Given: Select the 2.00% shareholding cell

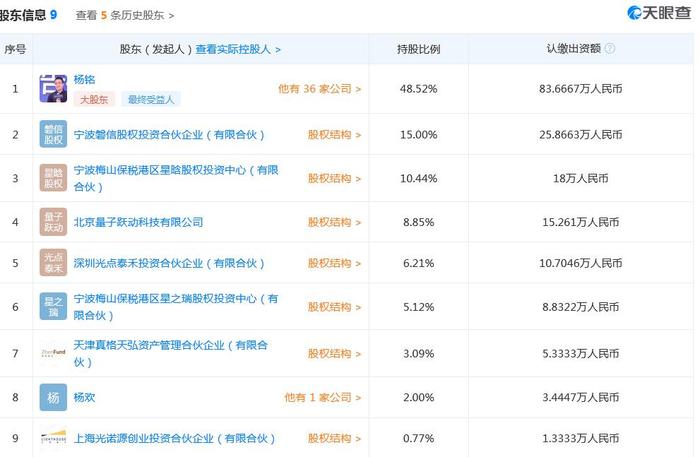Looking at the screenshot, I should [x=419, y=397].
